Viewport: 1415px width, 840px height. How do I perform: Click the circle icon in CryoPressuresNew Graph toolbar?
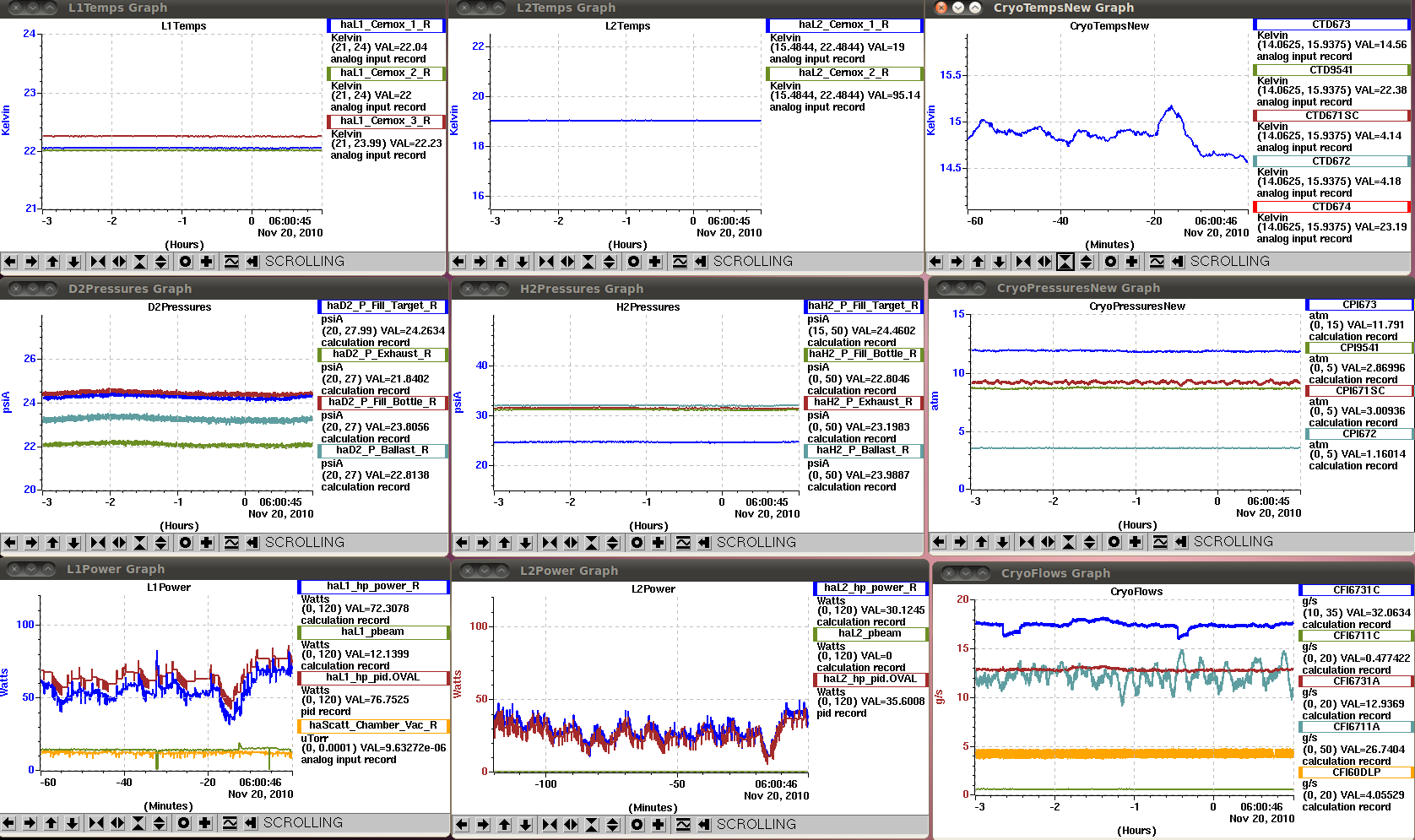[x=1114, y=542]
